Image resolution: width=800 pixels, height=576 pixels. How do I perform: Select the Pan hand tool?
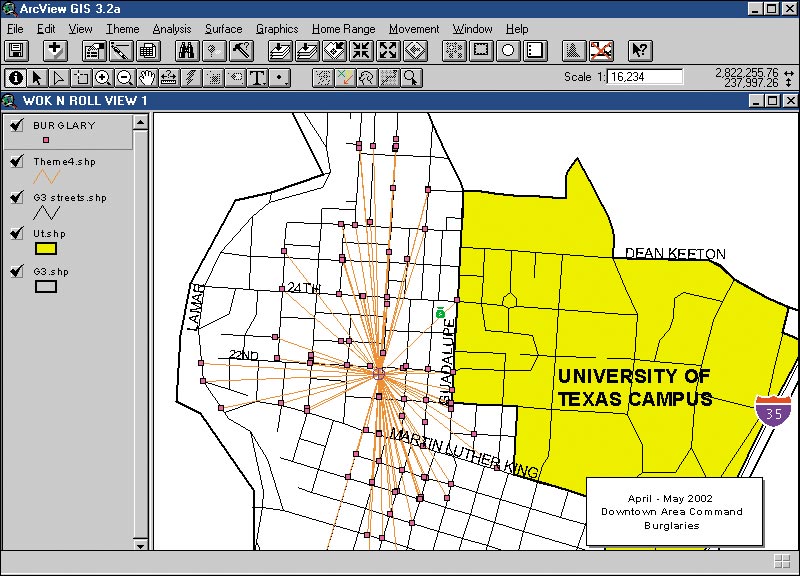147,78
